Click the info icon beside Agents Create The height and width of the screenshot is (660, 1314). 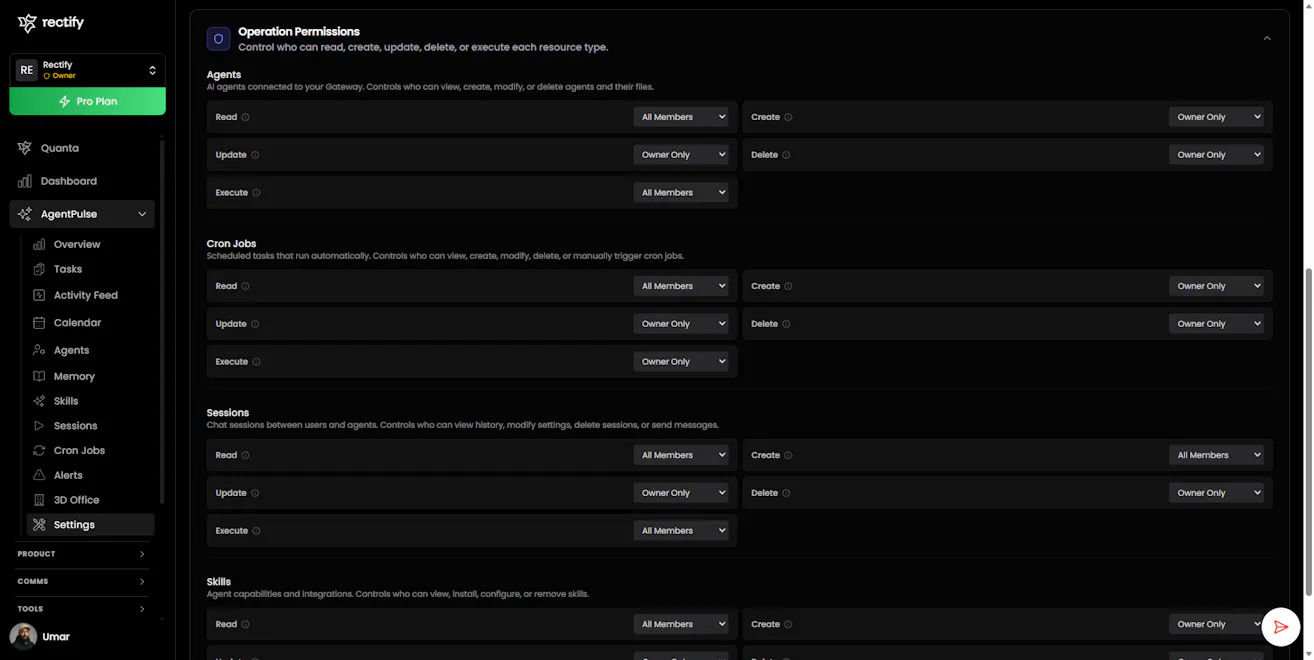788,117
